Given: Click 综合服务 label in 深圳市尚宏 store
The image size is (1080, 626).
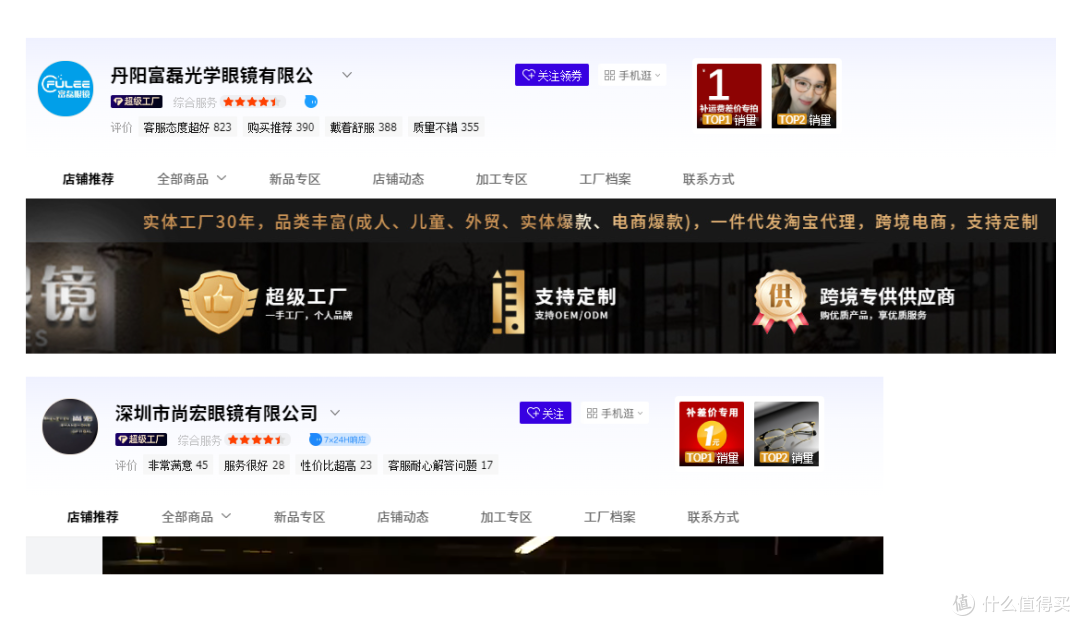Looking at the screenshot, I should (199, 440).
